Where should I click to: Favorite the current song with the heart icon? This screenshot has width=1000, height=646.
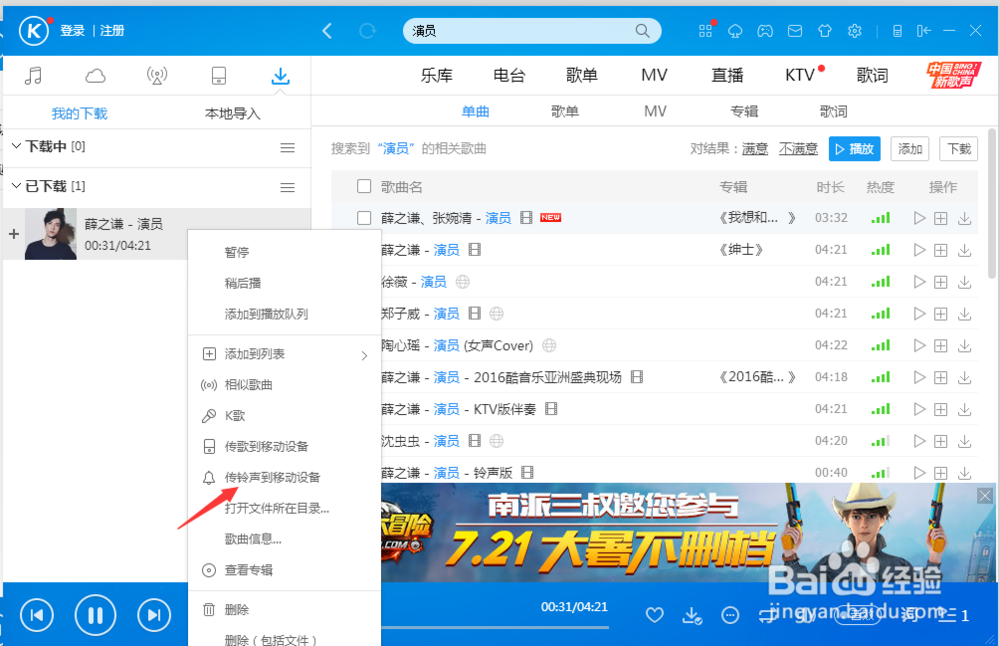coord(652,616)
